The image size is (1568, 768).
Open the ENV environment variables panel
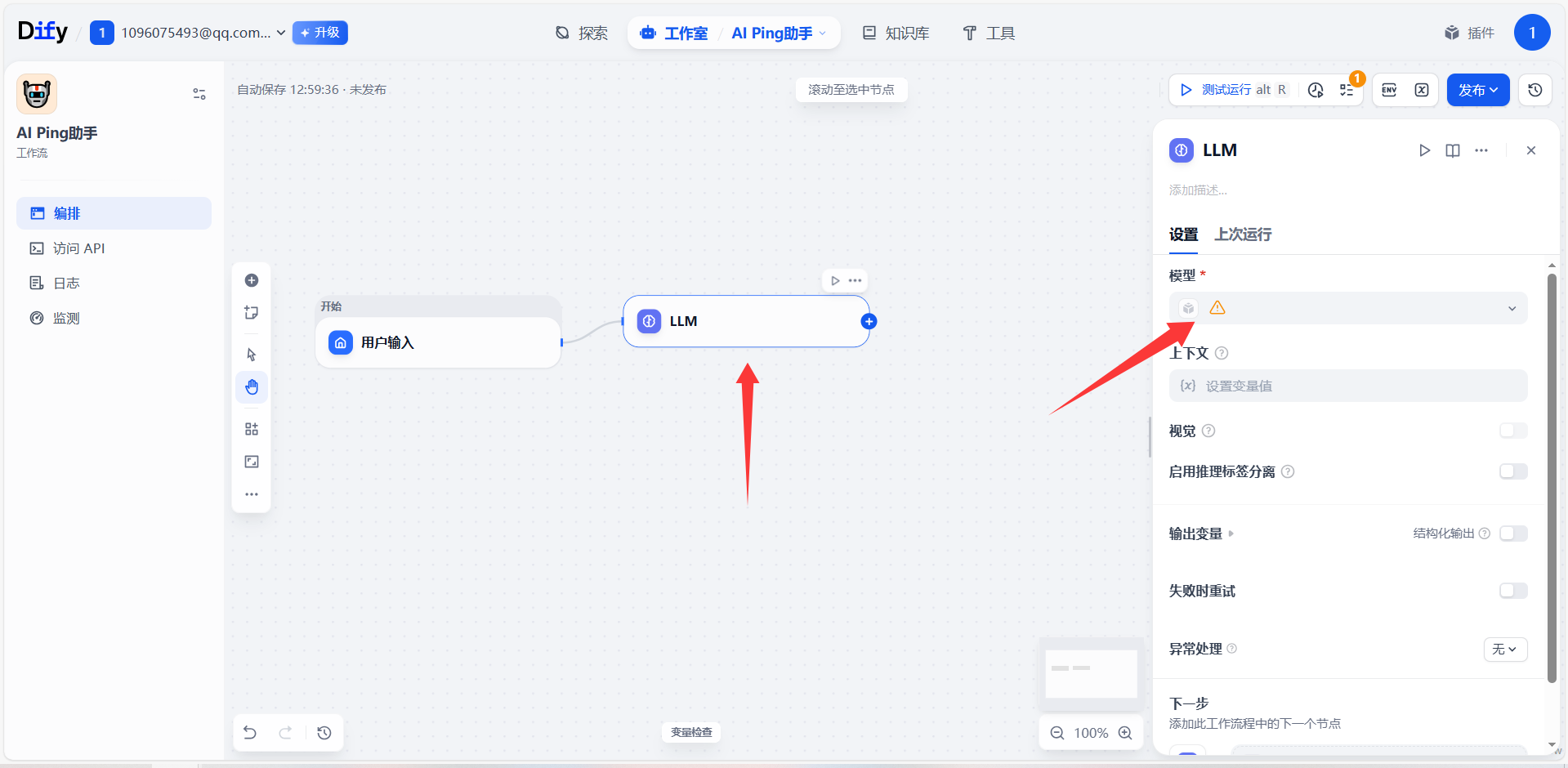click(x=1389, y=90)
